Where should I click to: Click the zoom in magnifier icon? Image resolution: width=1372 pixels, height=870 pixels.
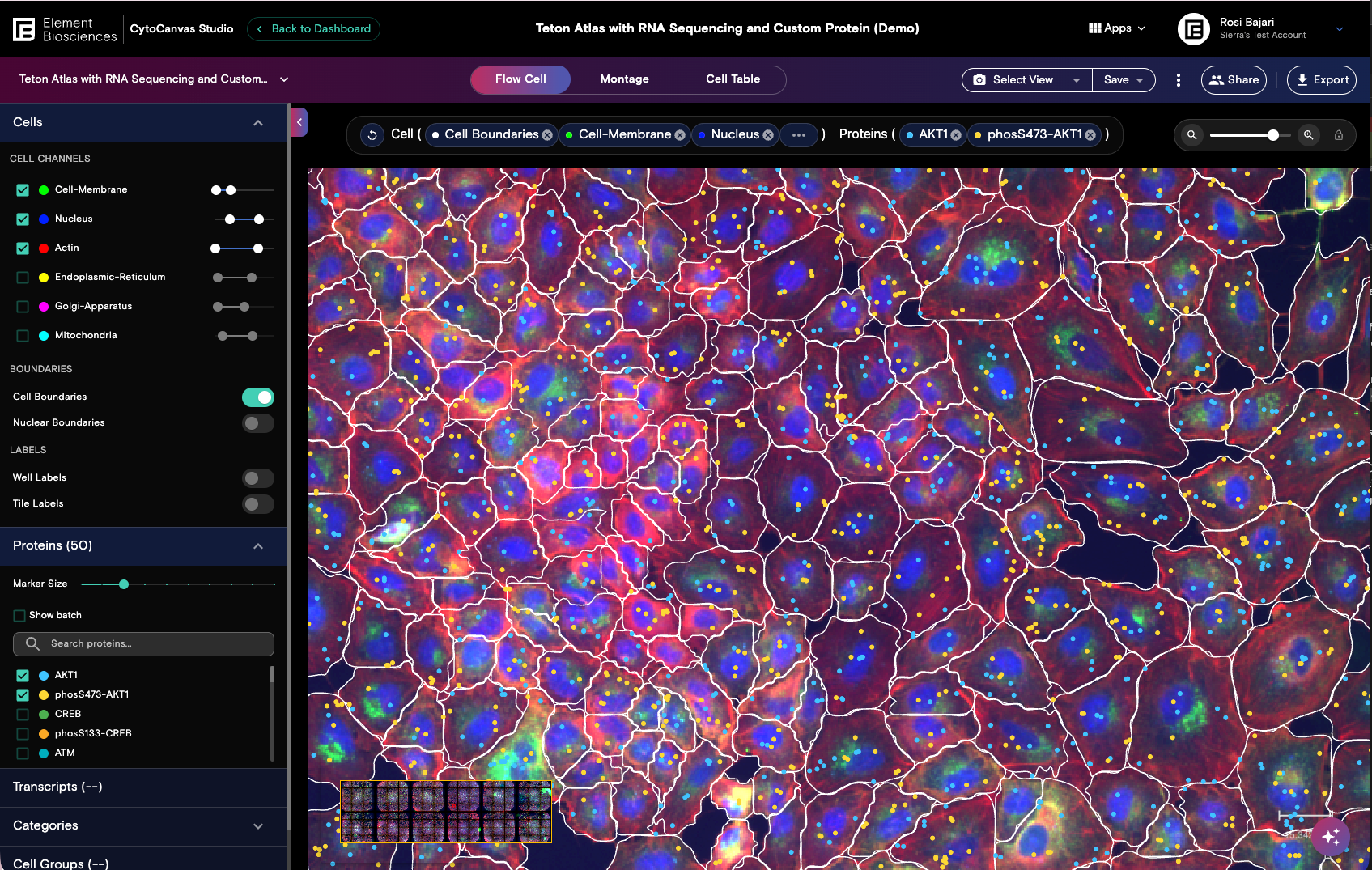pos(1308,135)
